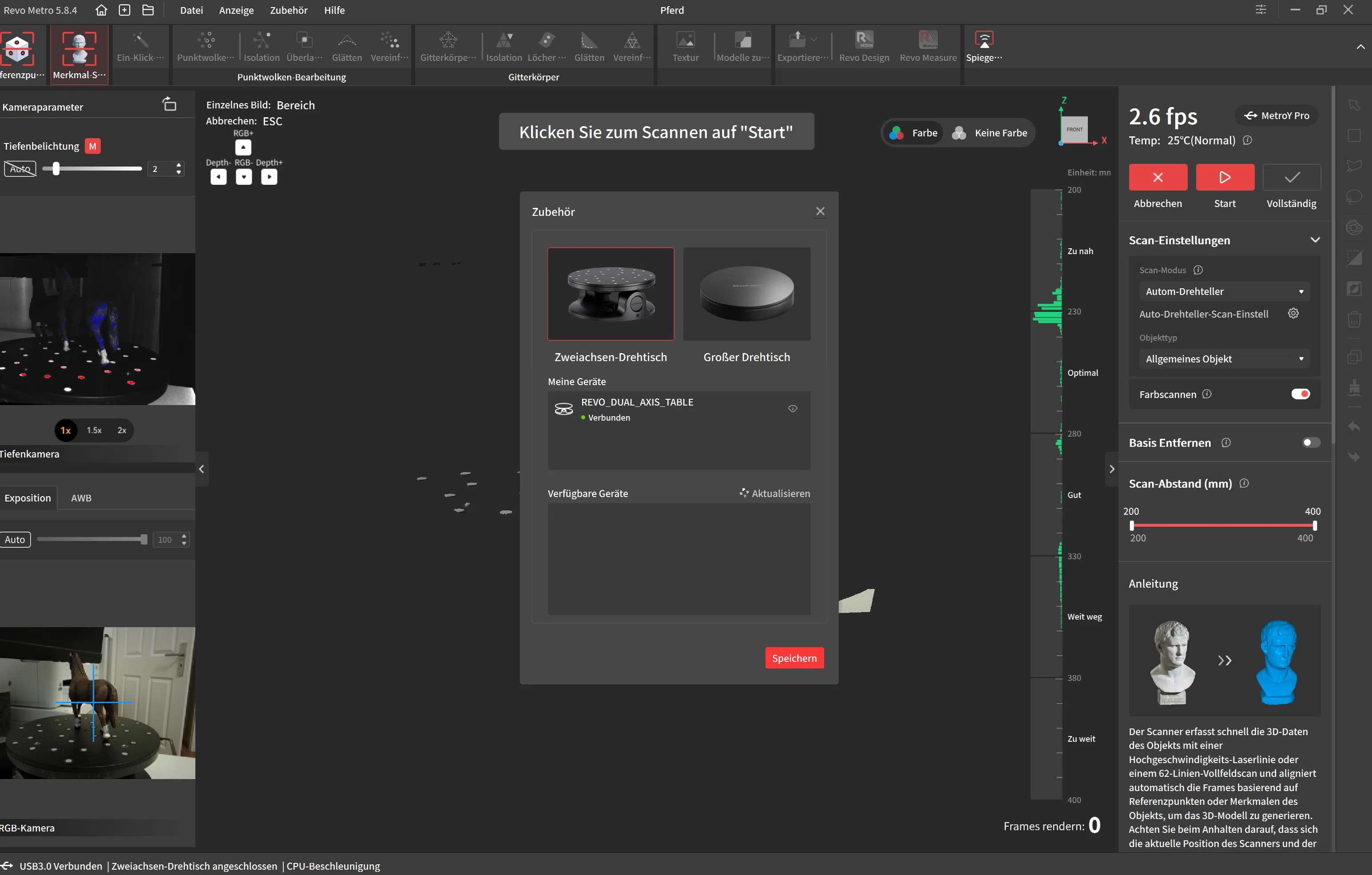Open the Allgemeines Objekt type dropdown
This screenshot has height=875, width=1372.
click(1224, 359)
